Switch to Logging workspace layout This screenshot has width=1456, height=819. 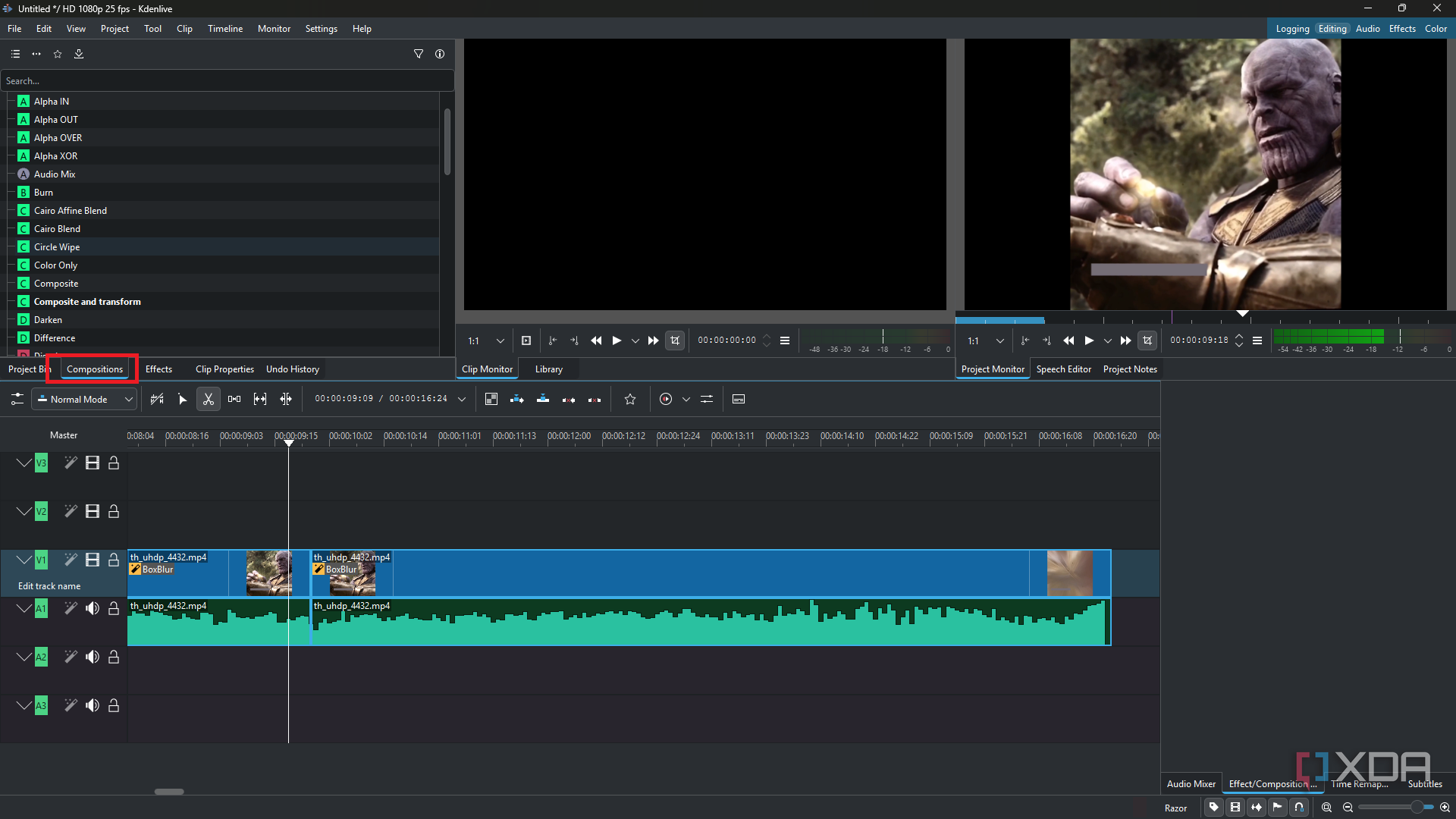click(1292, 29)
